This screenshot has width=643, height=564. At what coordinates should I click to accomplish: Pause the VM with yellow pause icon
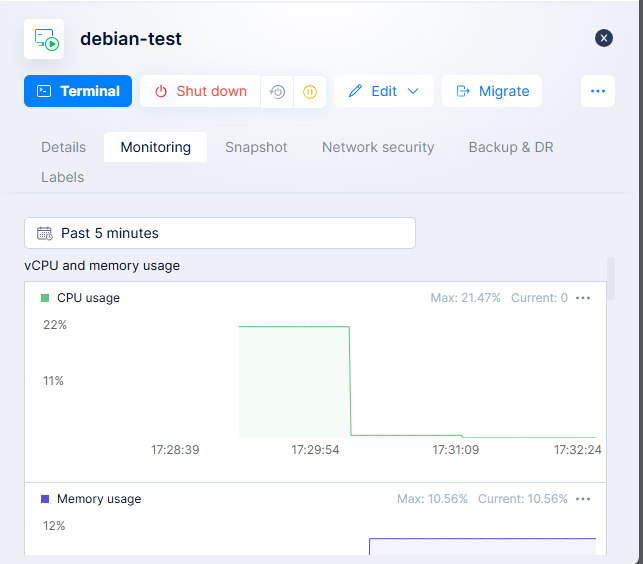pos(310,92)
